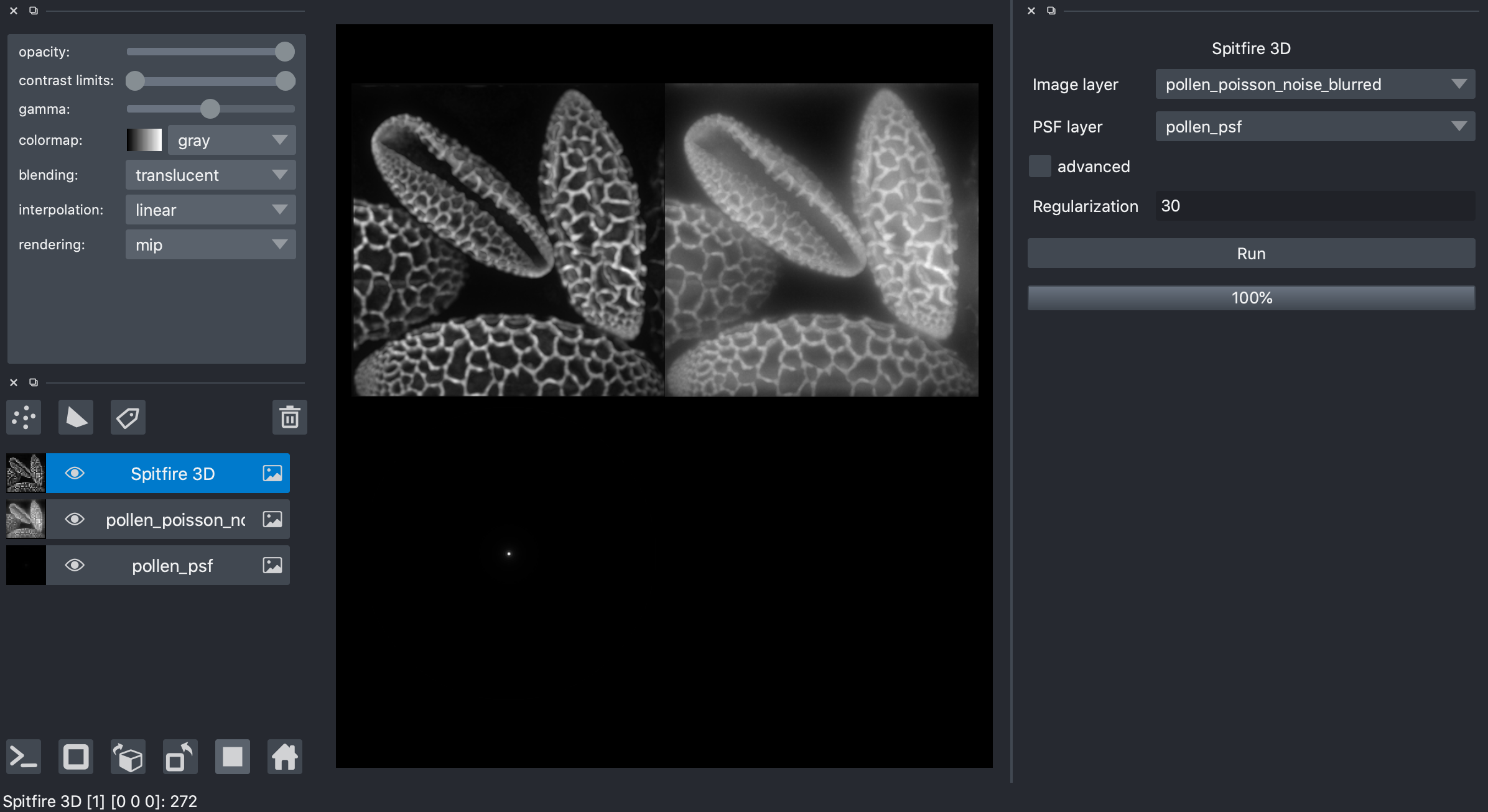Open the Image layer dropdown
Screen dimensions: 1488x812
(1314, 85)
